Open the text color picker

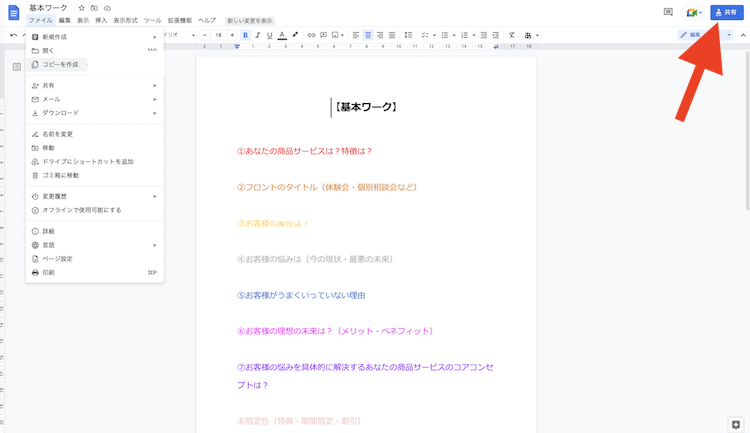pyautogui.click(x=282, y=35)
